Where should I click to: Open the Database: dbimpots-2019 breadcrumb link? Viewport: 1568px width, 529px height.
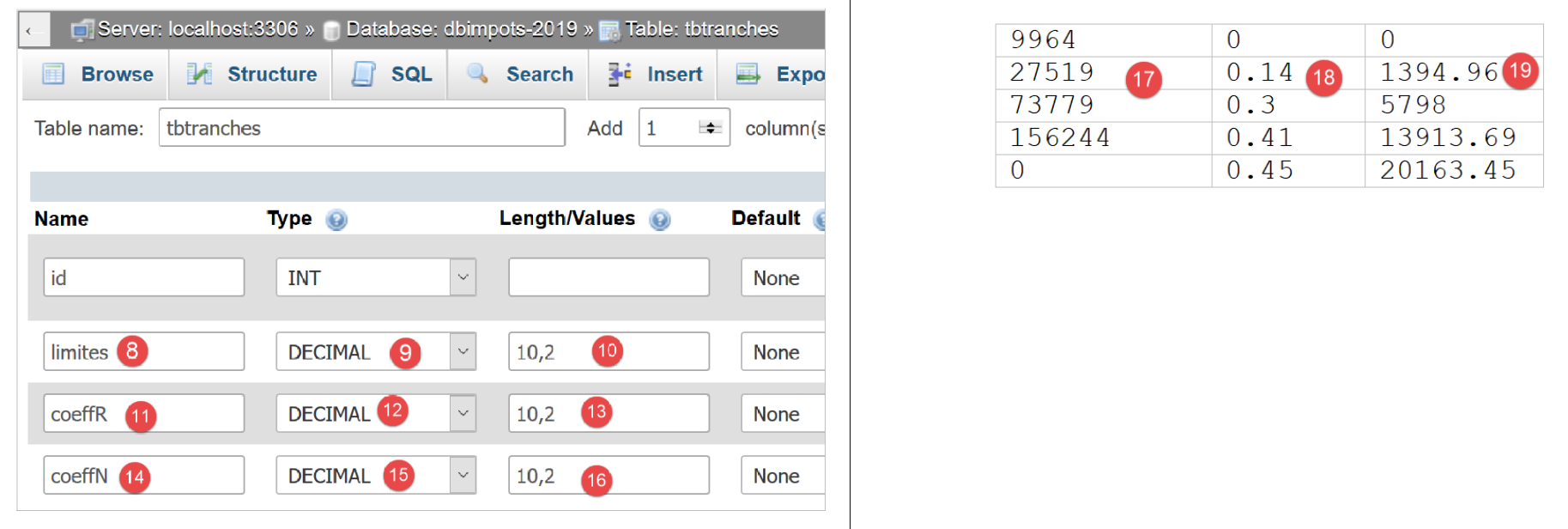[x=461, y=29]
